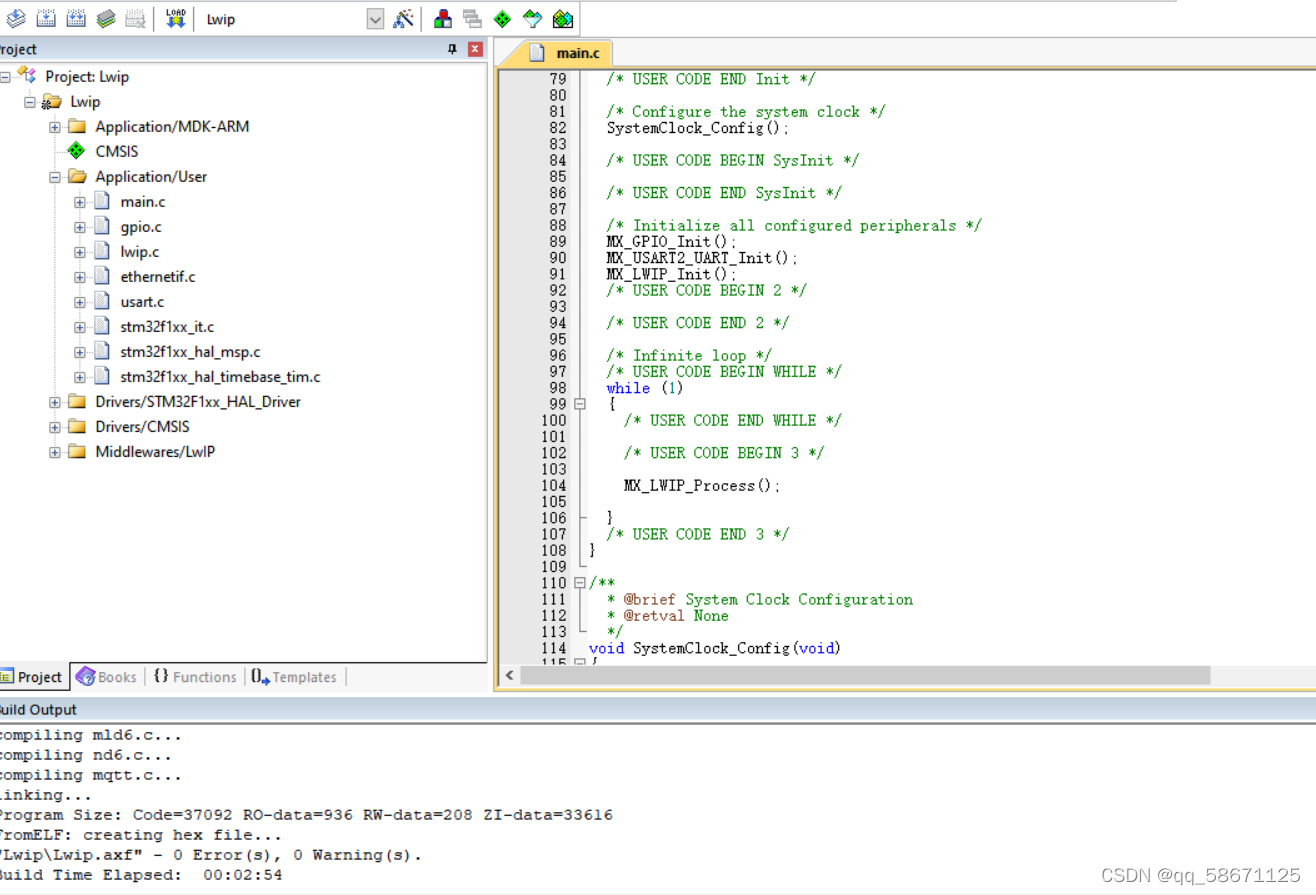Pin the Project panel with the pushpin

click(x=451, y=48)
